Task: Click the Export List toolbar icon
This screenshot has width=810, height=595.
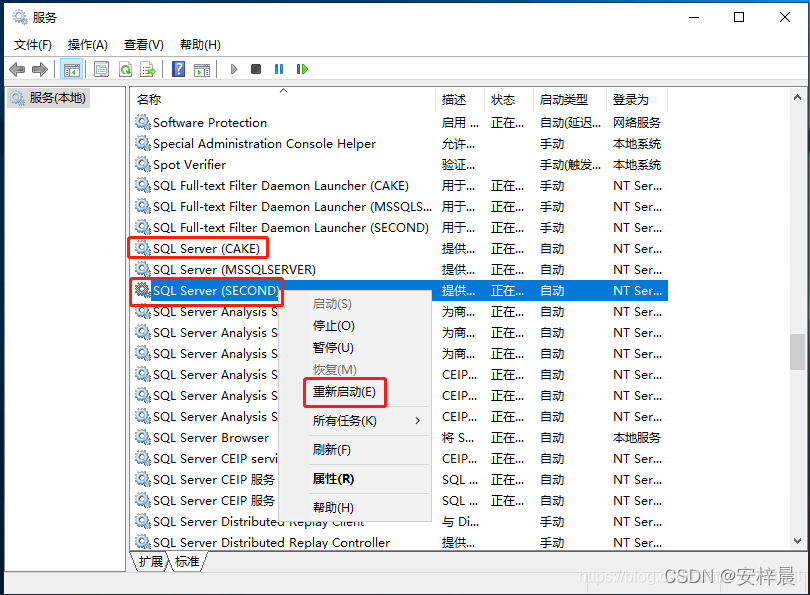Action: (147, 69)
